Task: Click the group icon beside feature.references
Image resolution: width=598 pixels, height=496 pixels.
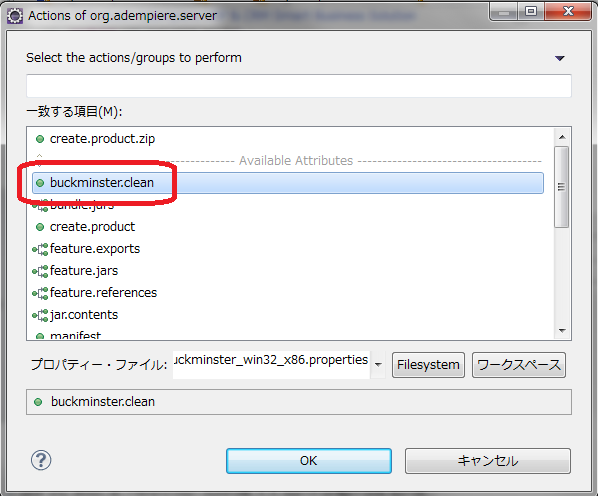Action: [40, 294]
